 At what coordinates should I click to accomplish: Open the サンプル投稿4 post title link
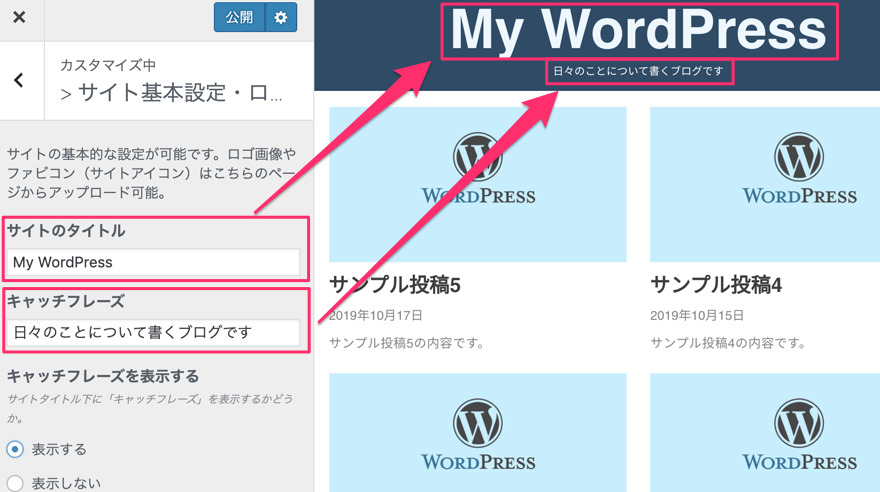tap(716, 285)
